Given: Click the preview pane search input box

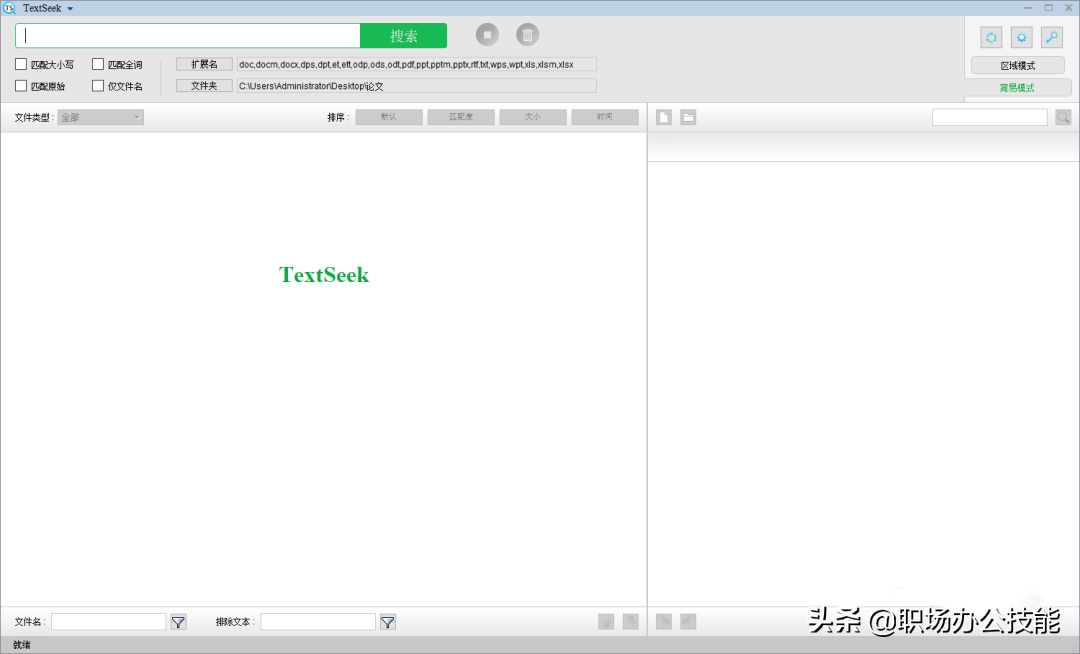Looking at the screenshot, I should pyautogui.click(x=990, y=117).
